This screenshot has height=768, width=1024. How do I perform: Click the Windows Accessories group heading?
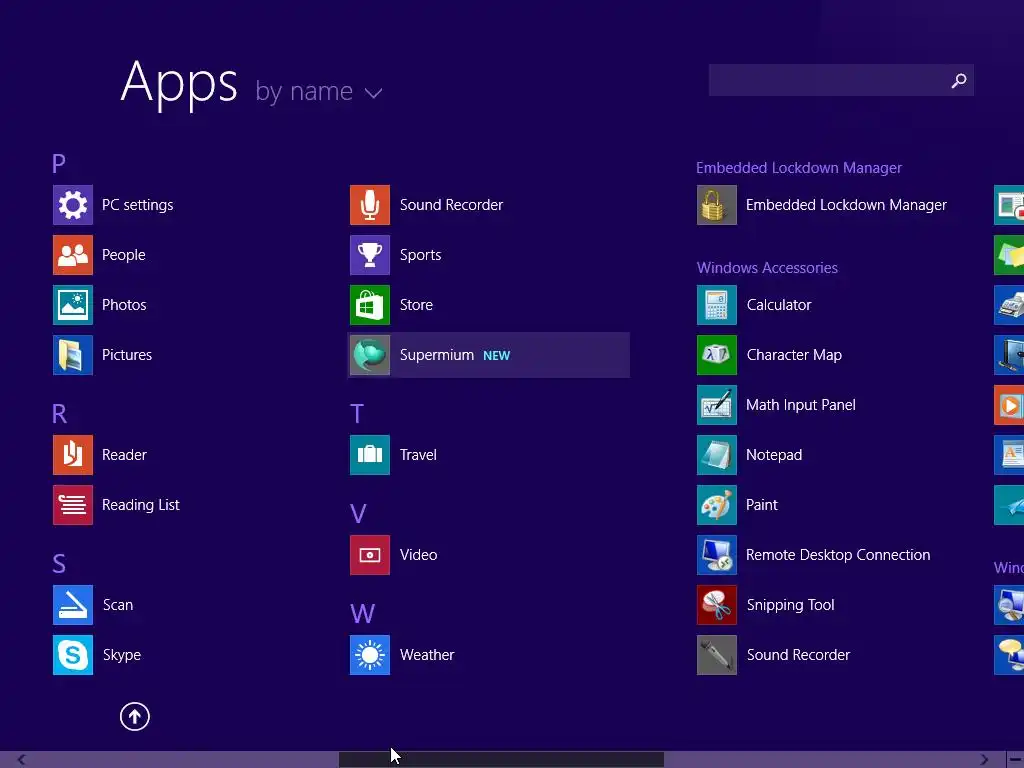coord(767,268)
